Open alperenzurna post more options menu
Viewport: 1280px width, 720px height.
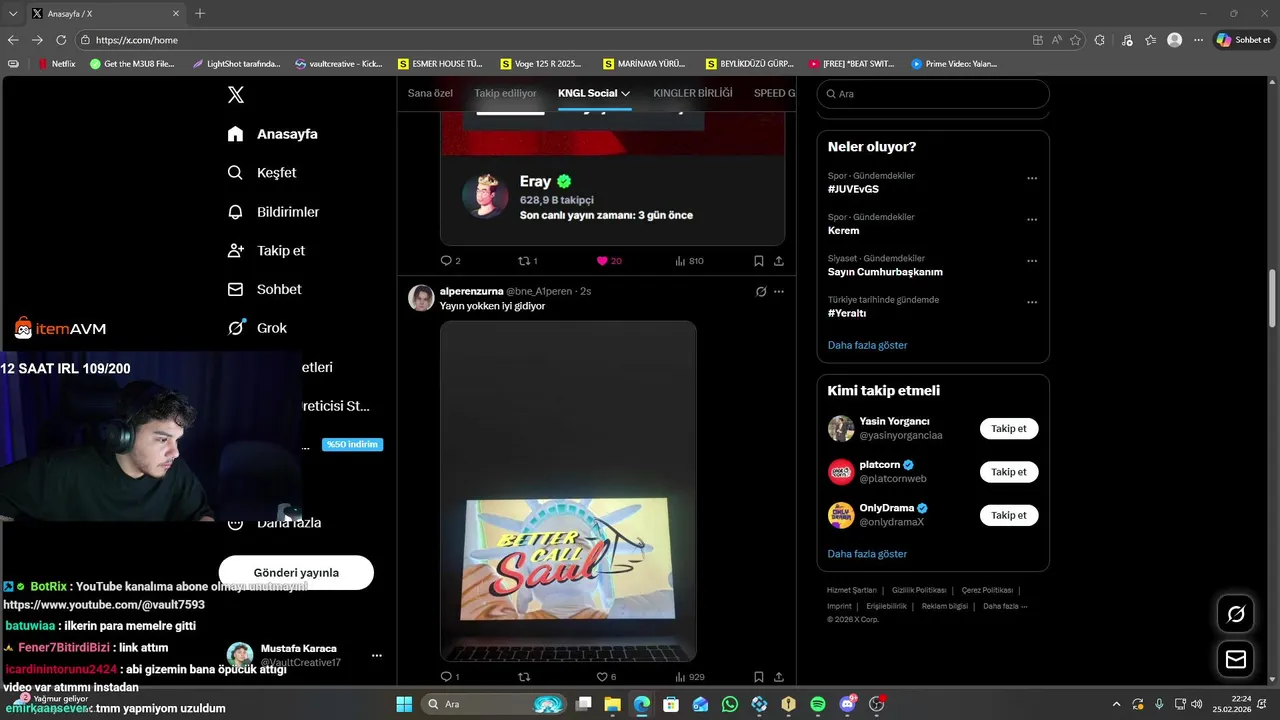tap(779, 292)
